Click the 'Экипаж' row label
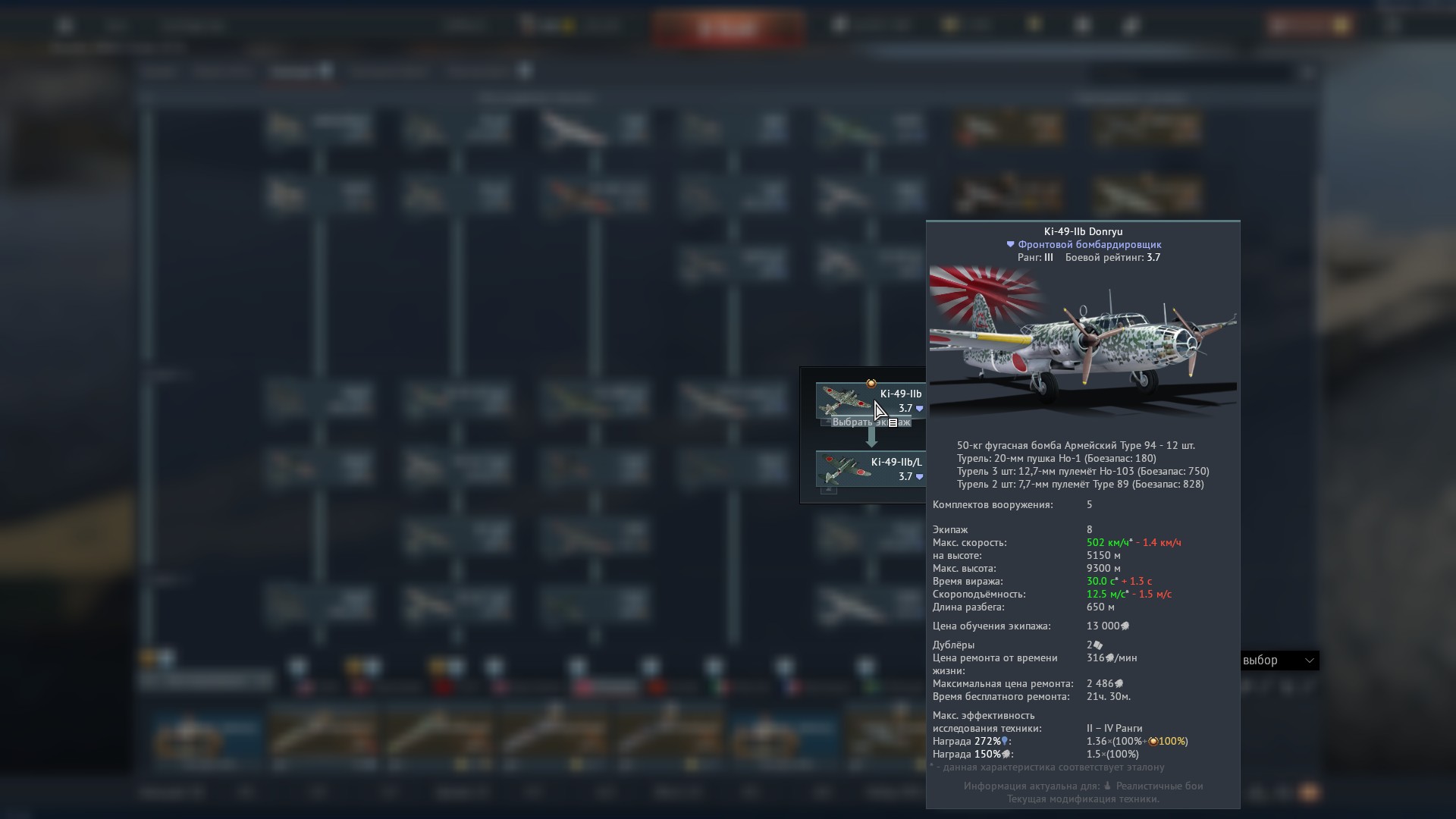This screenshot has width=1456, height=819. coord(950,529)
